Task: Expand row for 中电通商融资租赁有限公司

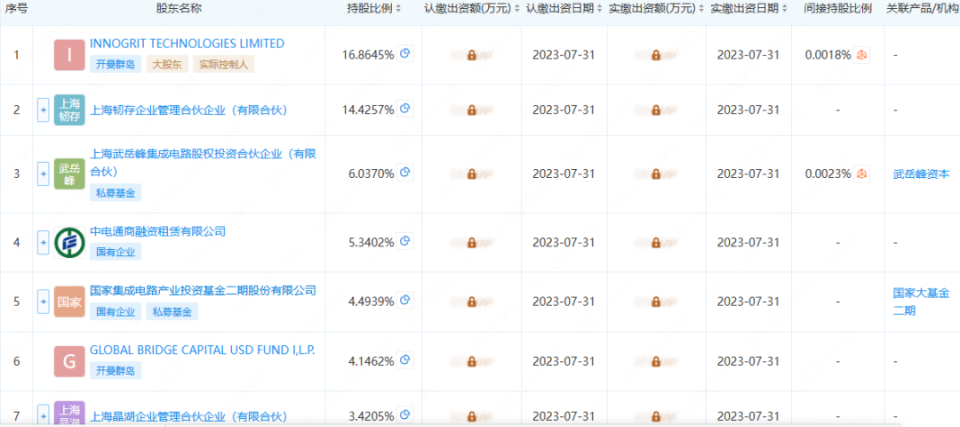Action: coord(43,242)
